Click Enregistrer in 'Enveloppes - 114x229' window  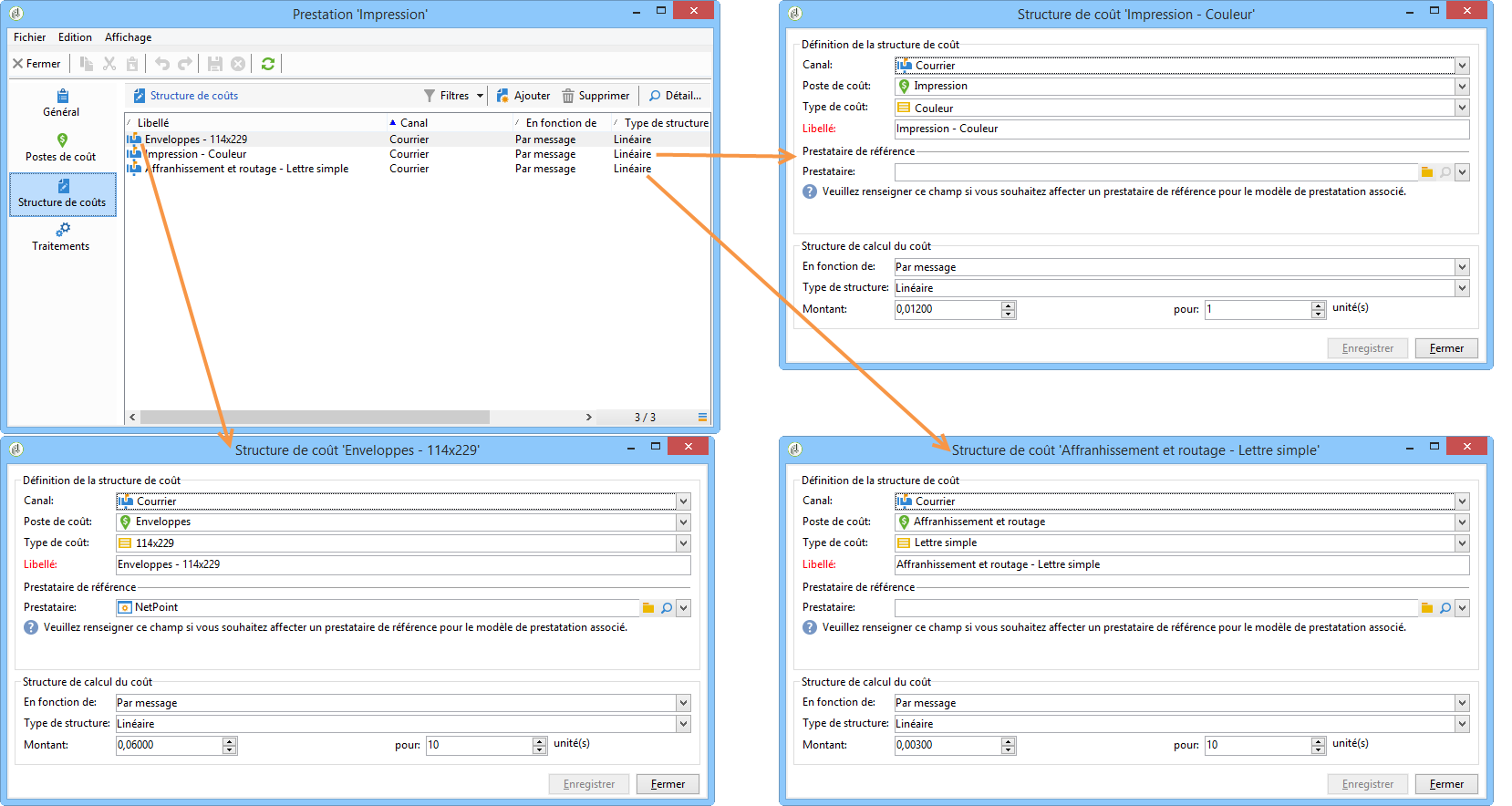coord(589,784)
